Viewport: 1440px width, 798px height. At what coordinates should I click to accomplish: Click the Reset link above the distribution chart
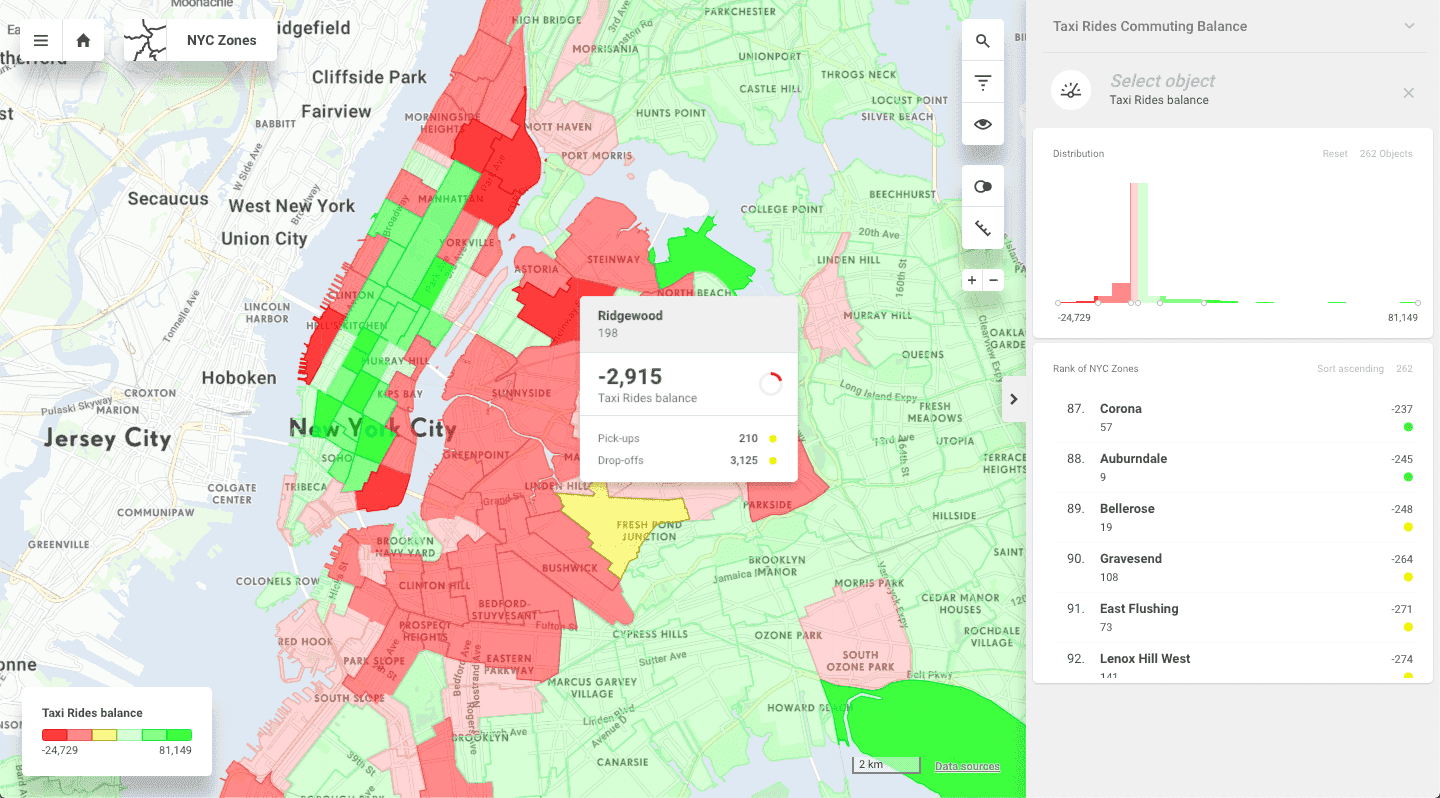[x=1335, y=153]
